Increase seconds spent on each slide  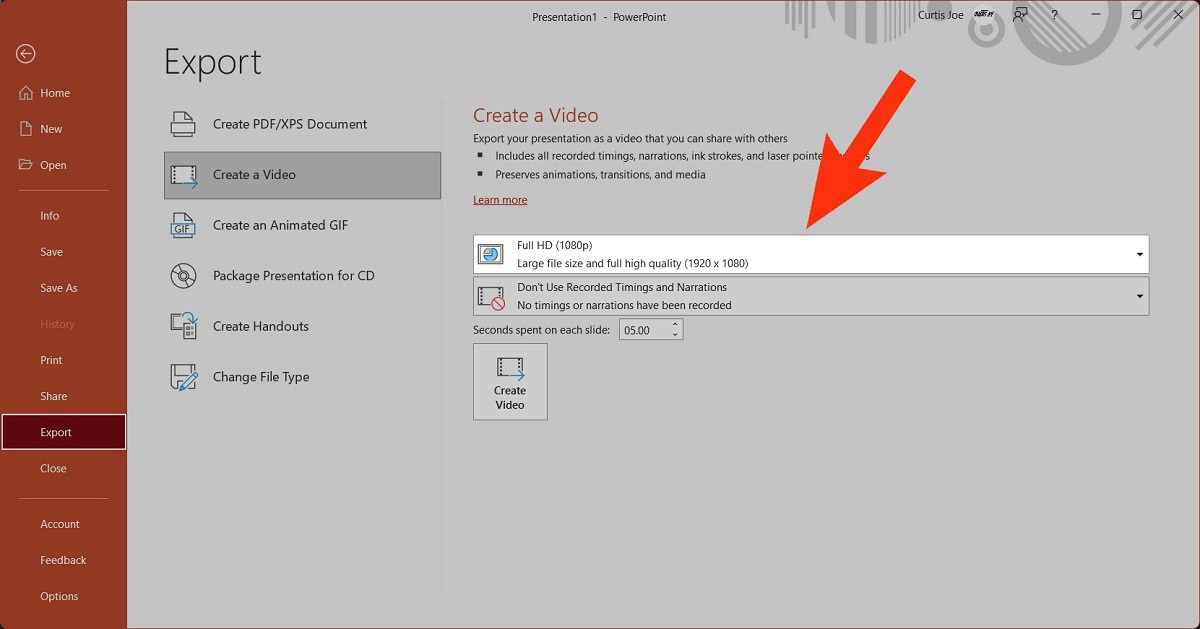point(675,325)
